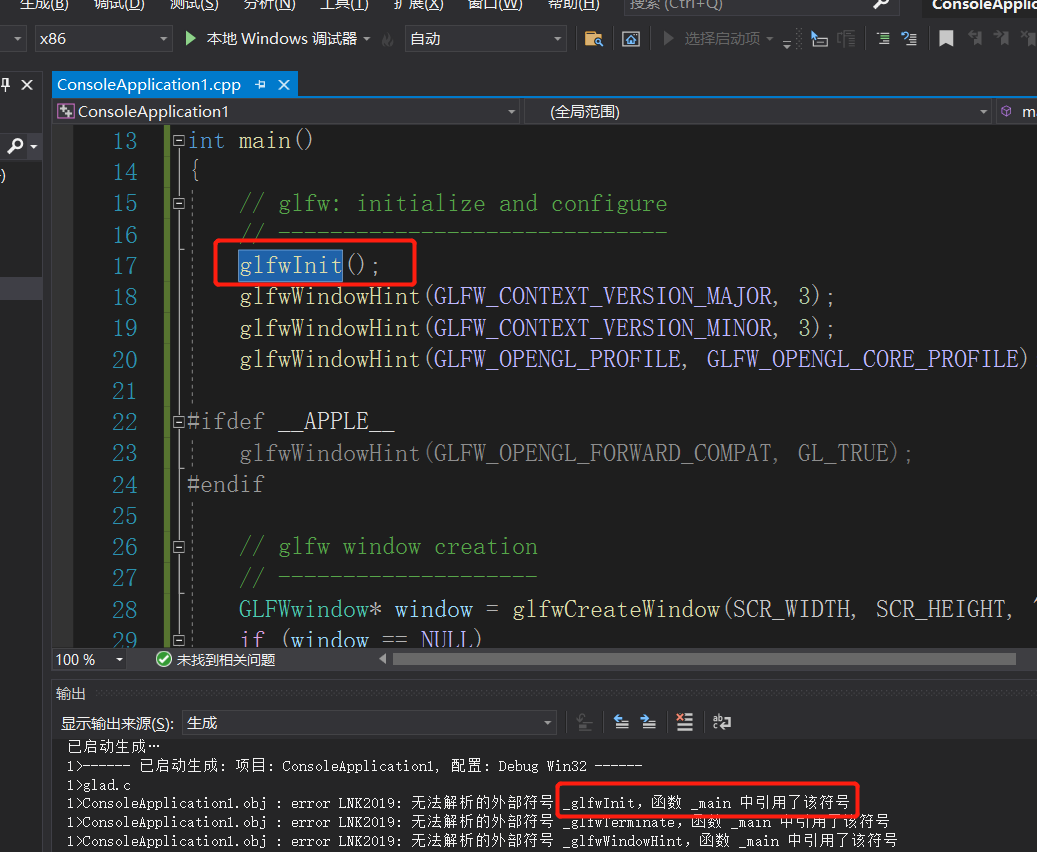Pin the ConsoleApplication1.cpp tab
This screenshot has width=1037, height=852.
point(261,85)
